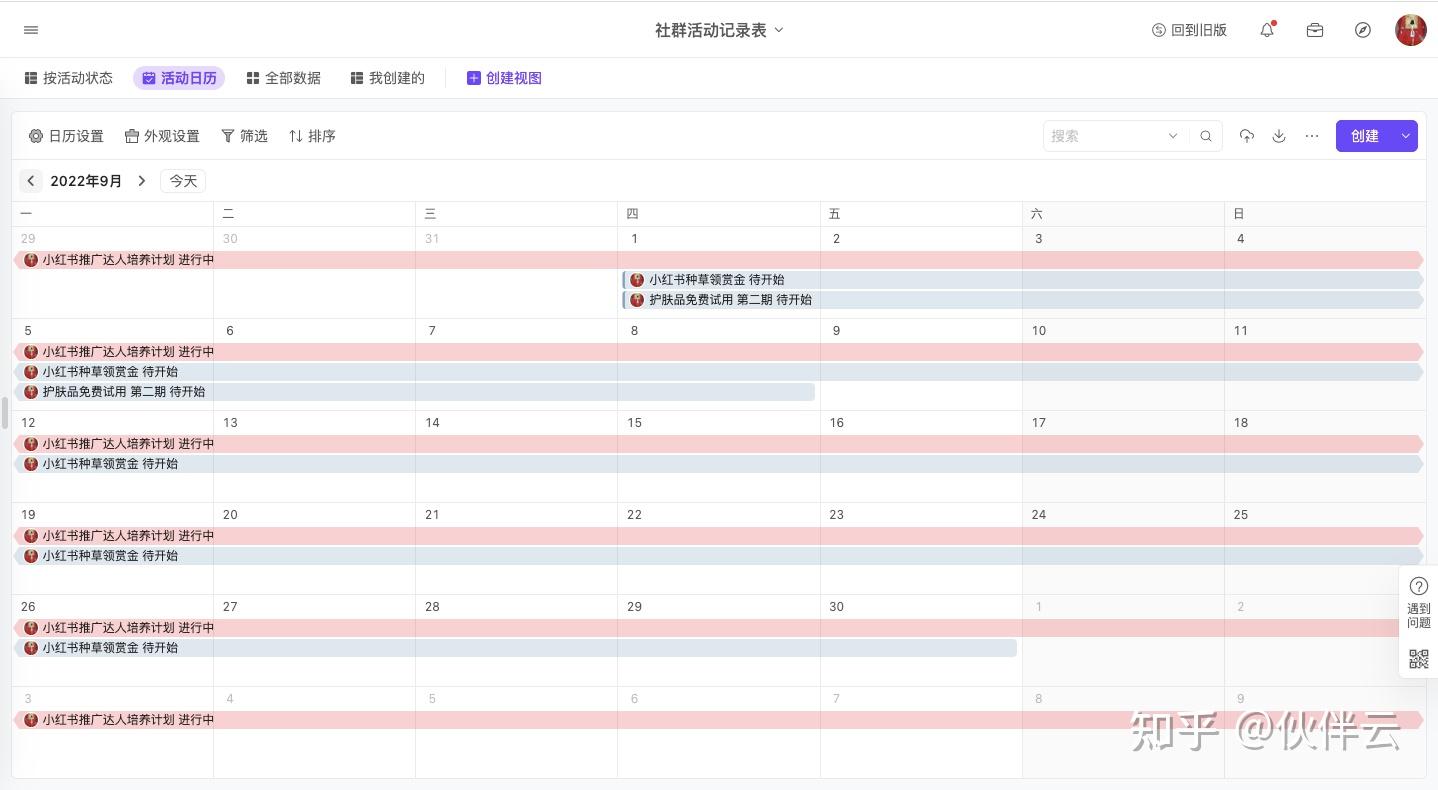Open 小红书种草领赏金 event in week of 19
This screenshot has width=1438, height=790.
718,556
